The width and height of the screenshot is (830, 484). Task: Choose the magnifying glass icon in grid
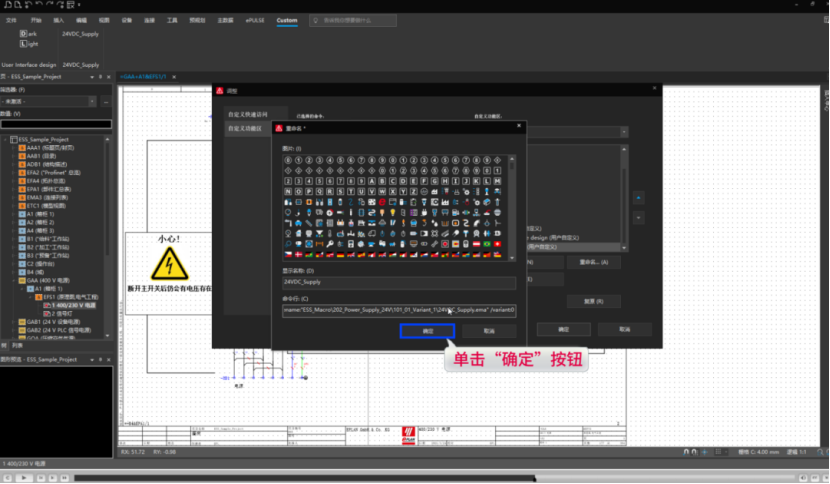pyautogui.click(x=288, y=244)
